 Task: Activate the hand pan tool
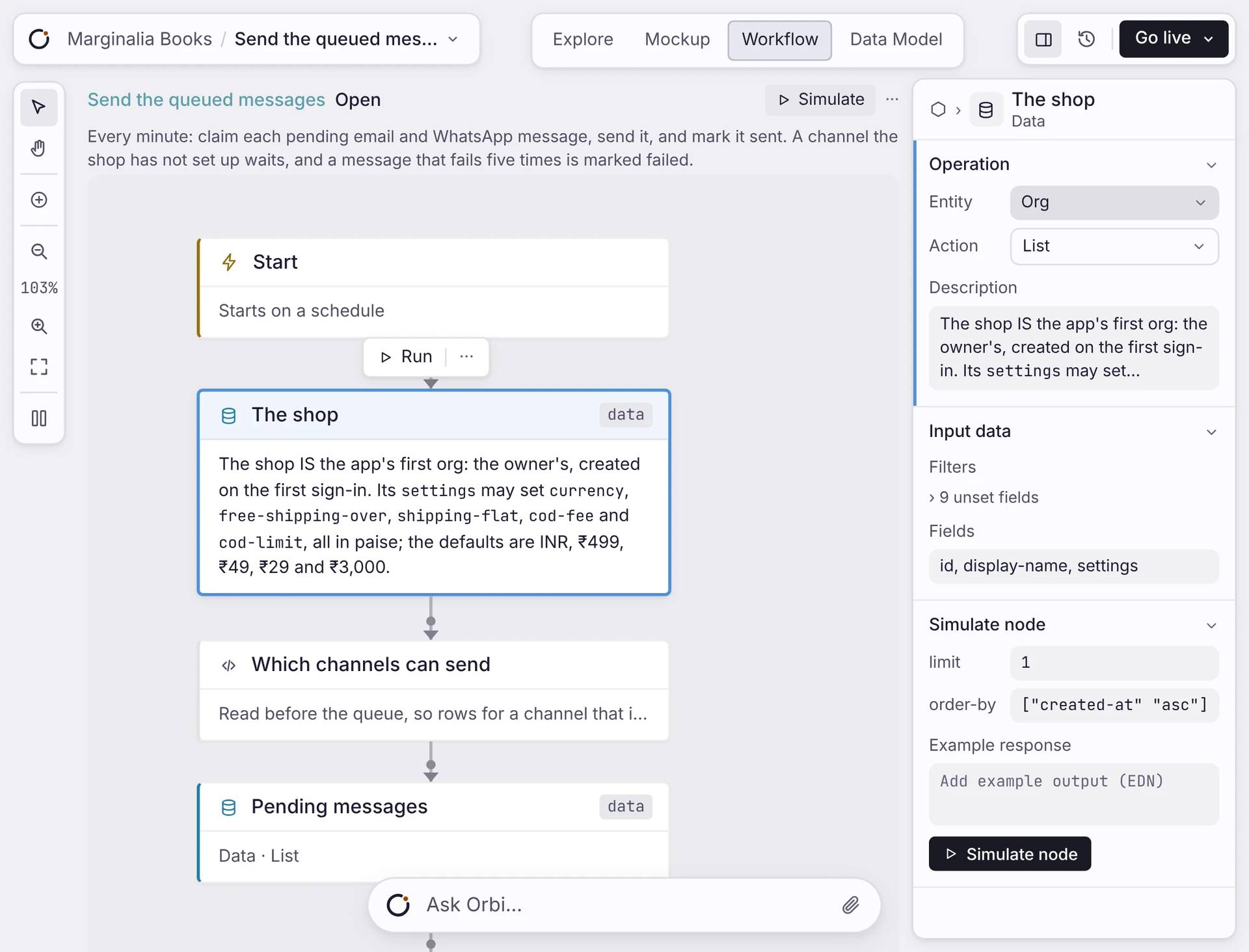coord(39,148)
